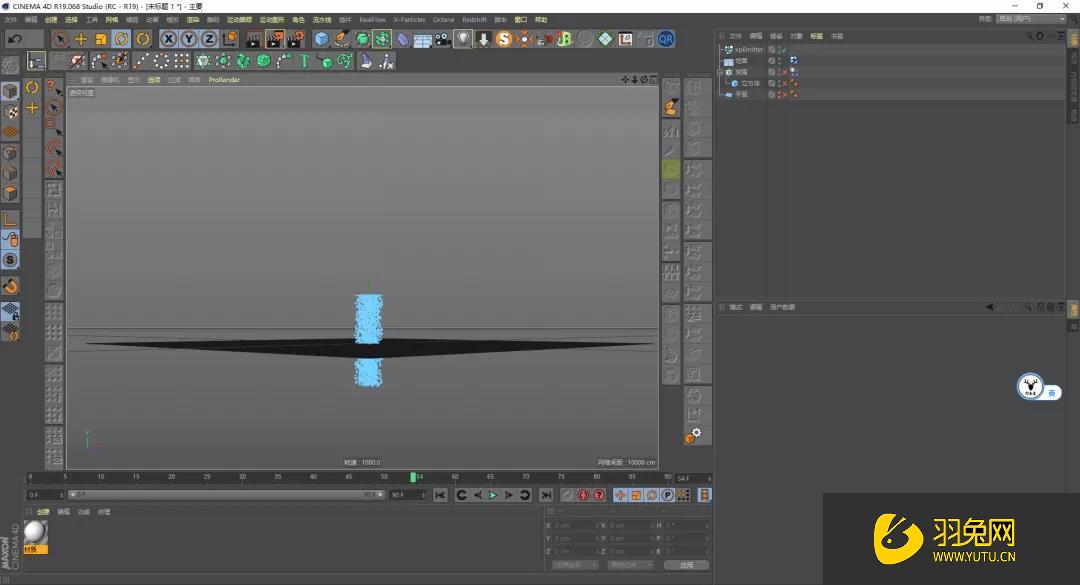Image resolution: width=1080 pixels, height=585 pixels.
Task: Click the Camera icon in the toolbar
Action: coord(441,39)
